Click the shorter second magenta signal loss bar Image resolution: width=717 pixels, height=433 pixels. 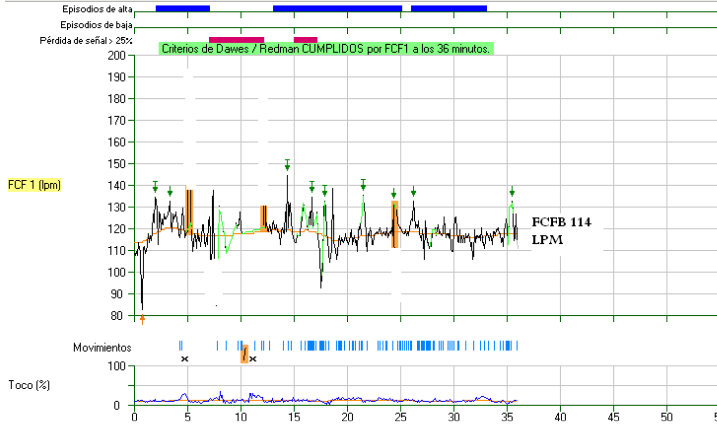pos(305,39)
